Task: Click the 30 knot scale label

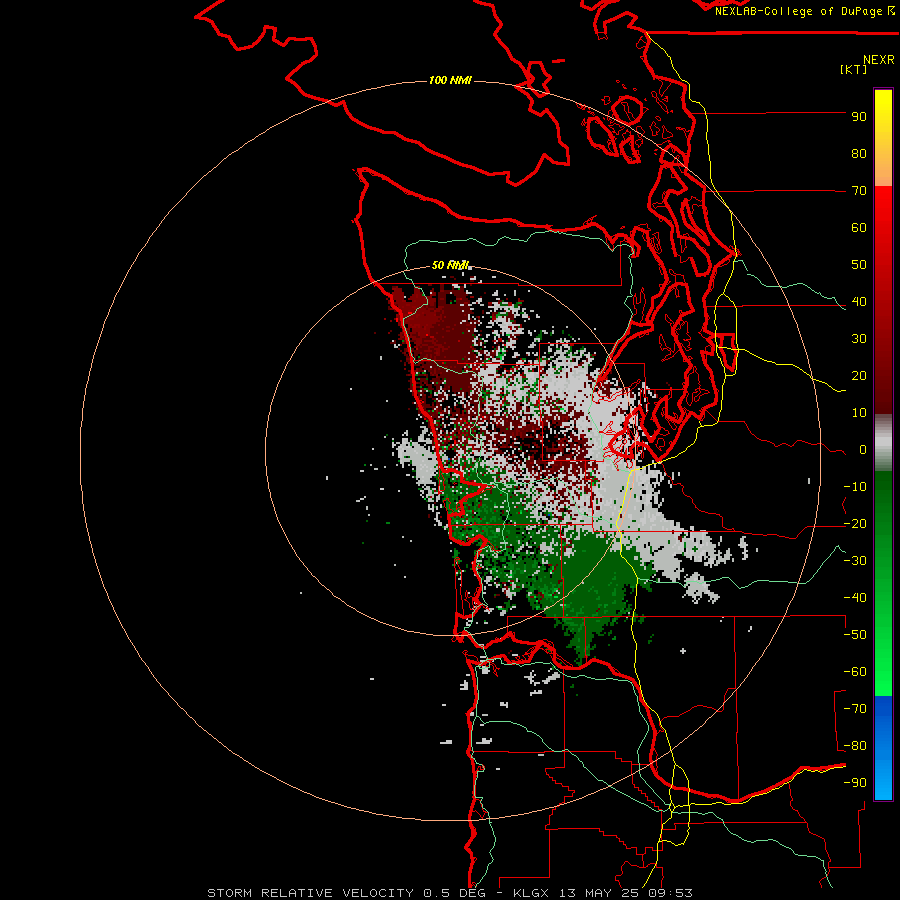Action: tap(859, 339)
